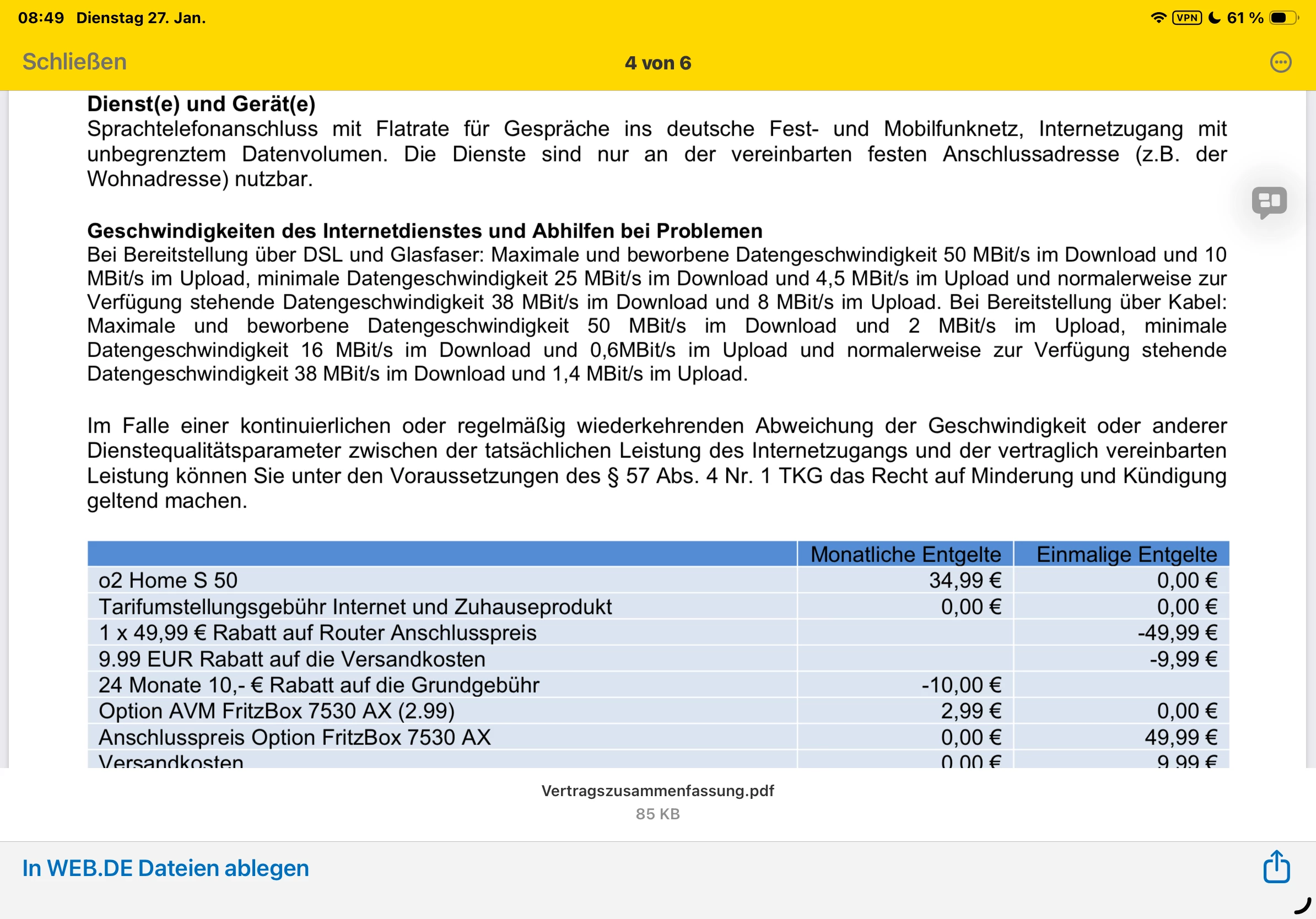Tap the 'o2 Home S 50' table row
Image resolution: width=1316 pixels, height=919 pixels.
tap(168, 580)
